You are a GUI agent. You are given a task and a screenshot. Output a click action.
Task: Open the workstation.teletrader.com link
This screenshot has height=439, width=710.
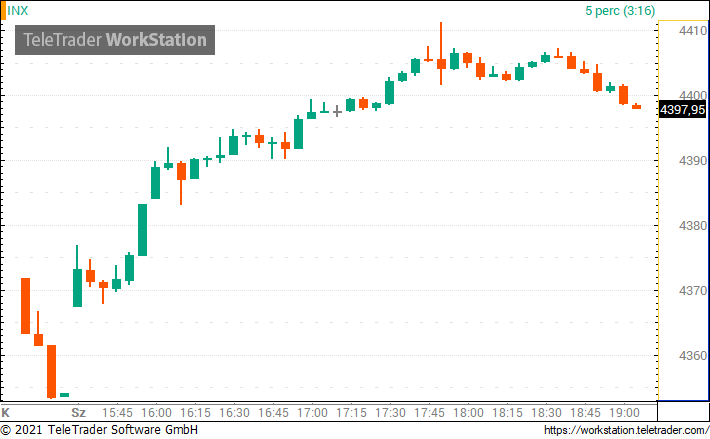point(626,430)
